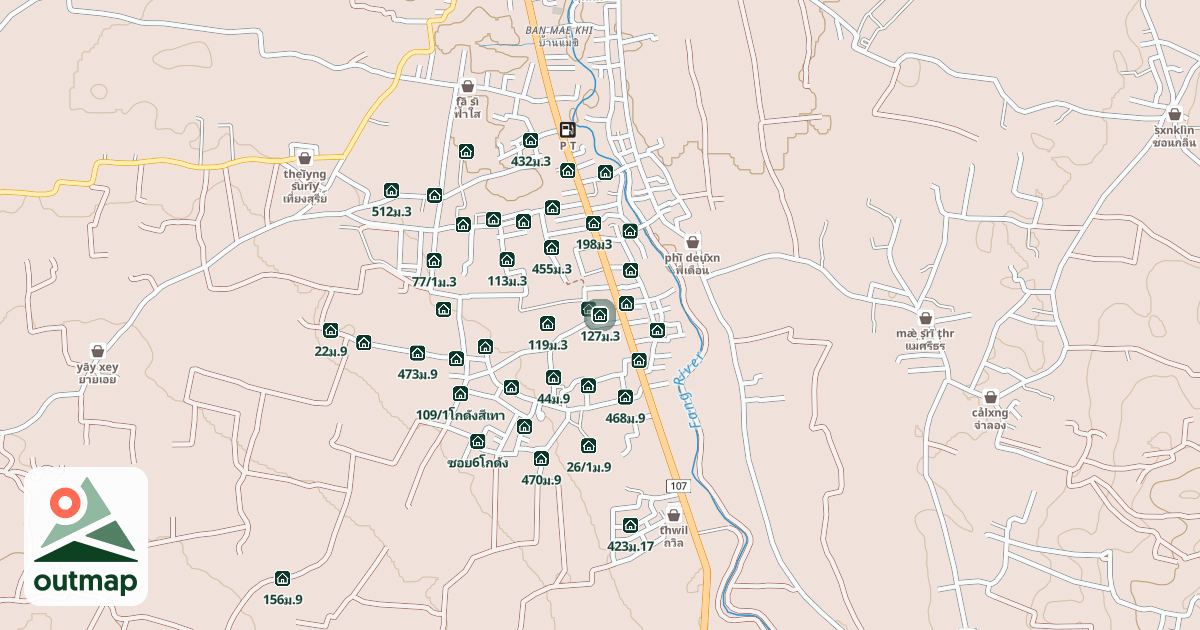1200x630 pixels.
Task: Select the house marker labeled 470ม.9
Action: [x=541, y=459]
